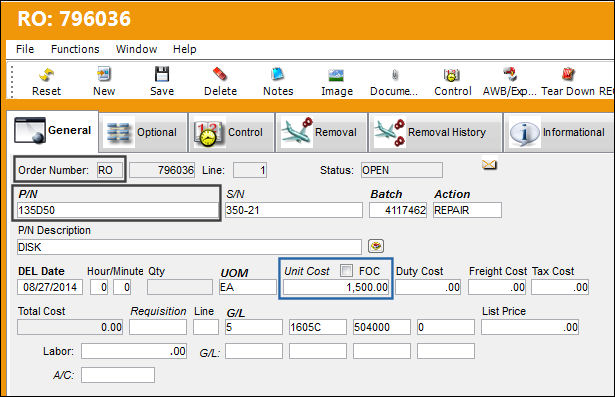Click the order type field showing RO
The image size is (615, 397).
(109, 170)
